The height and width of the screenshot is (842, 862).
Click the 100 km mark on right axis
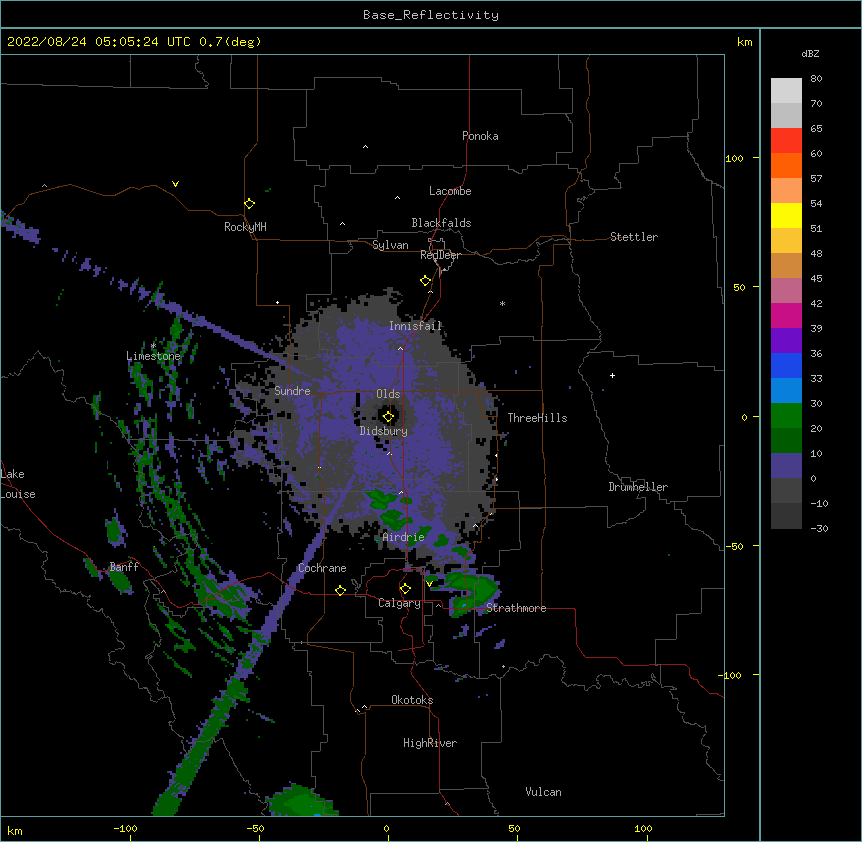pos(734,158)
